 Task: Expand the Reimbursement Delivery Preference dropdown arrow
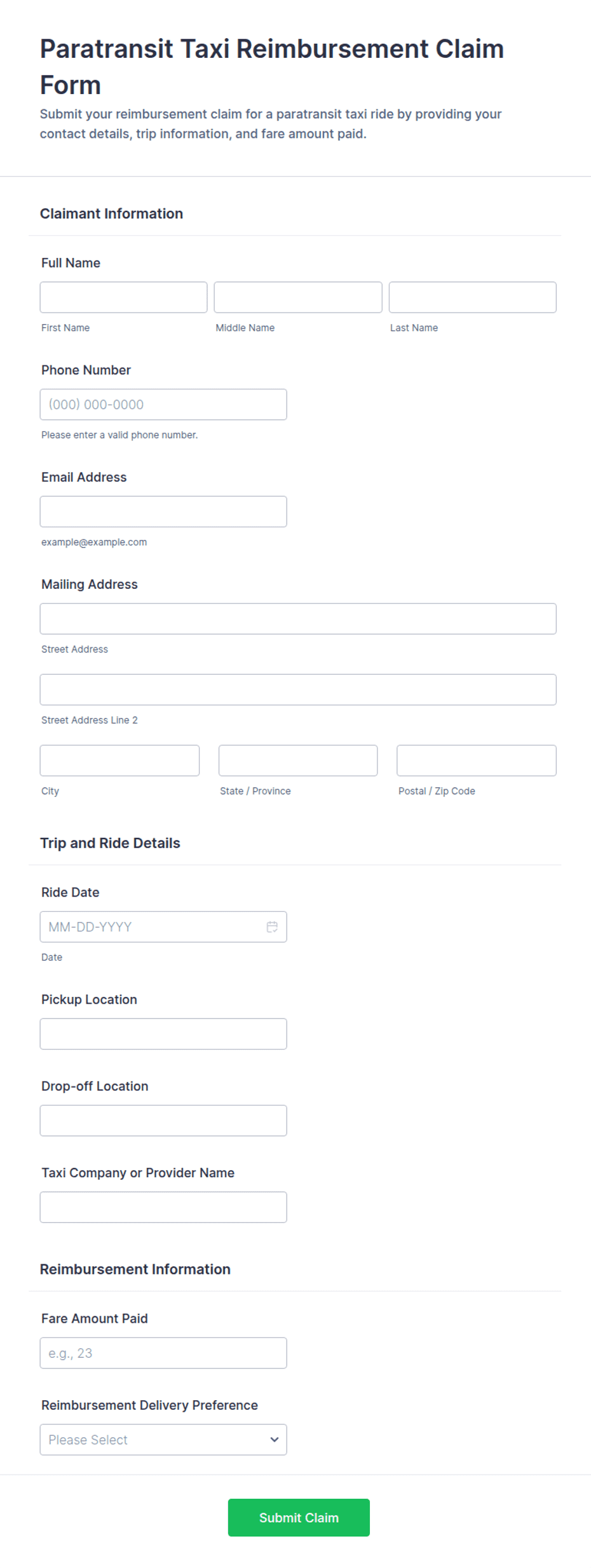pos(275,1440)
